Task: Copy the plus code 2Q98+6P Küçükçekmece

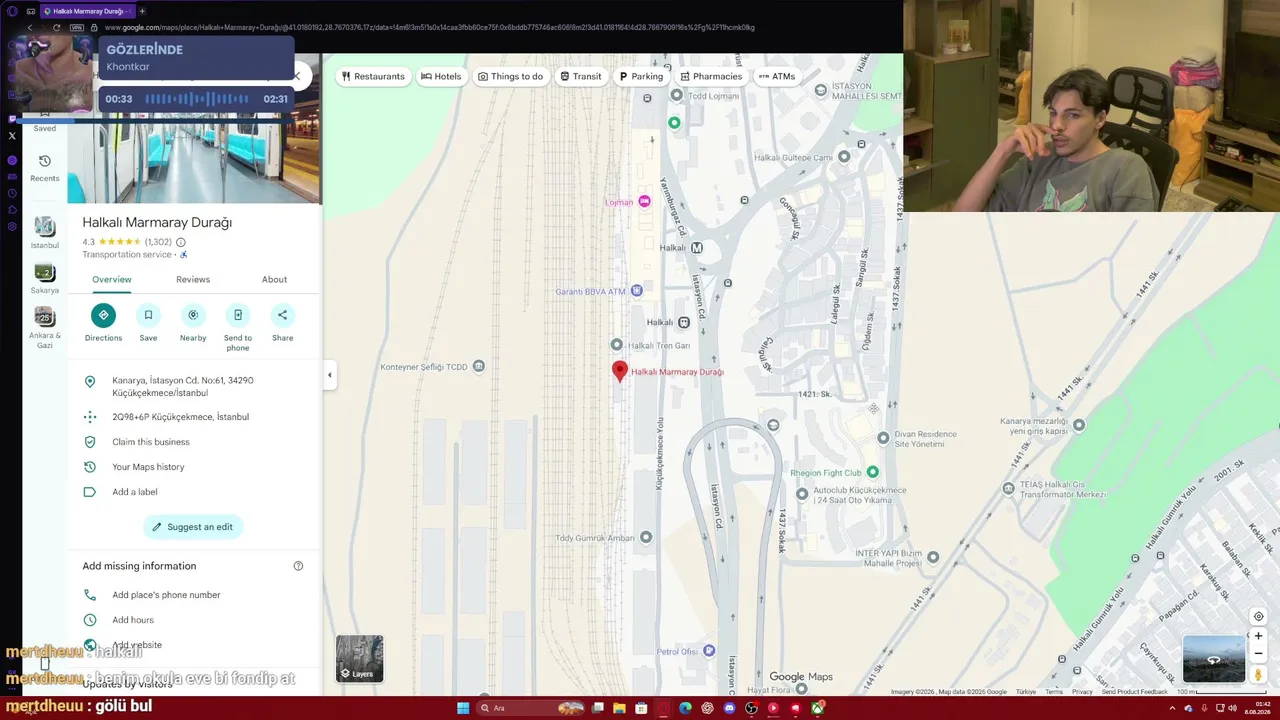Action: click(193, 417)
